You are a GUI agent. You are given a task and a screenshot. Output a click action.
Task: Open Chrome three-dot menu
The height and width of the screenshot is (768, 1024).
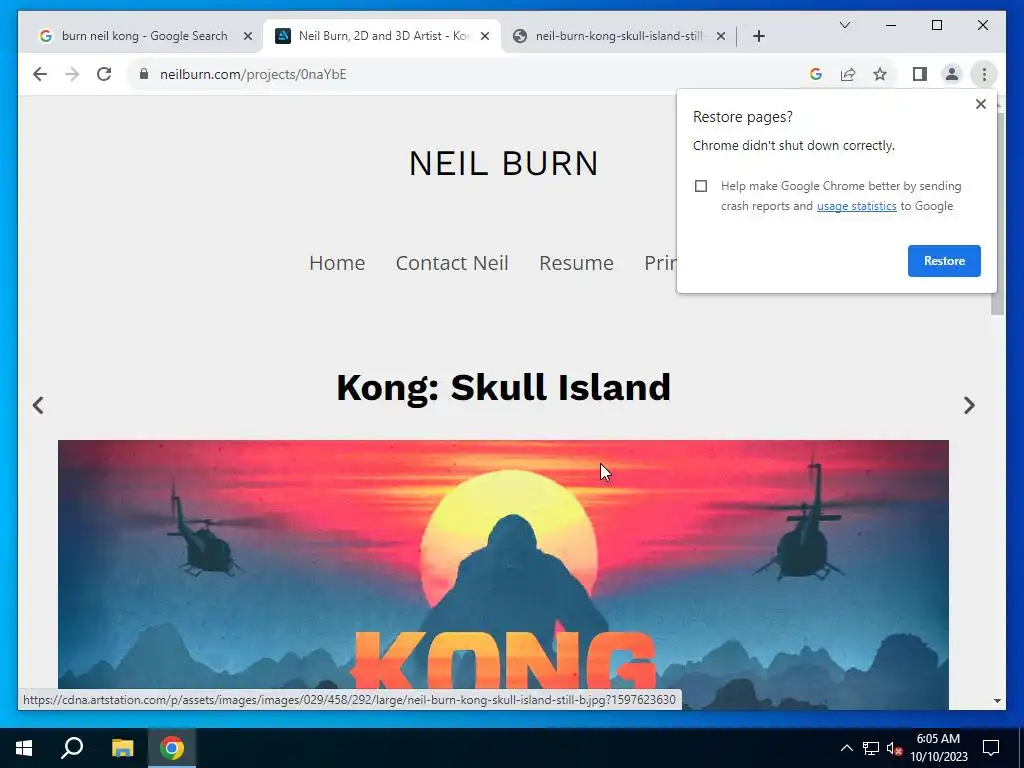[x=984, y=74]
